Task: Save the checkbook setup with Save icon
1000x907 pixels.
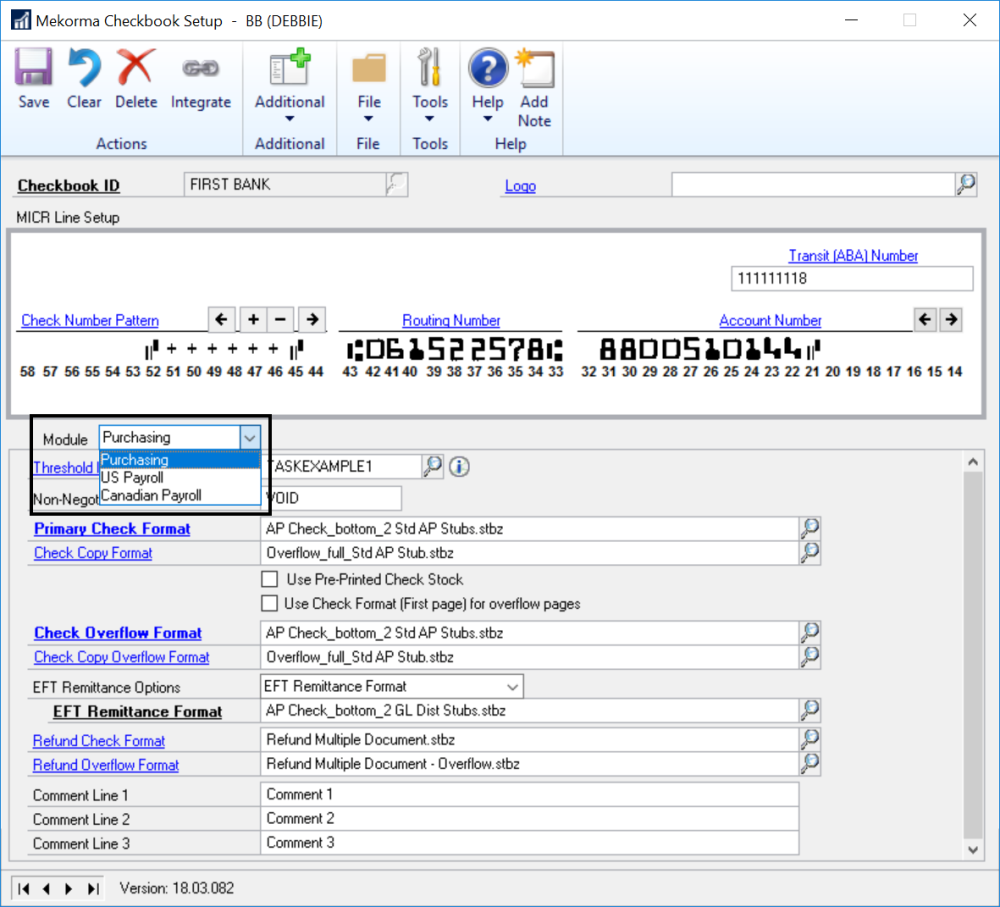Action: tap(33, 67)
